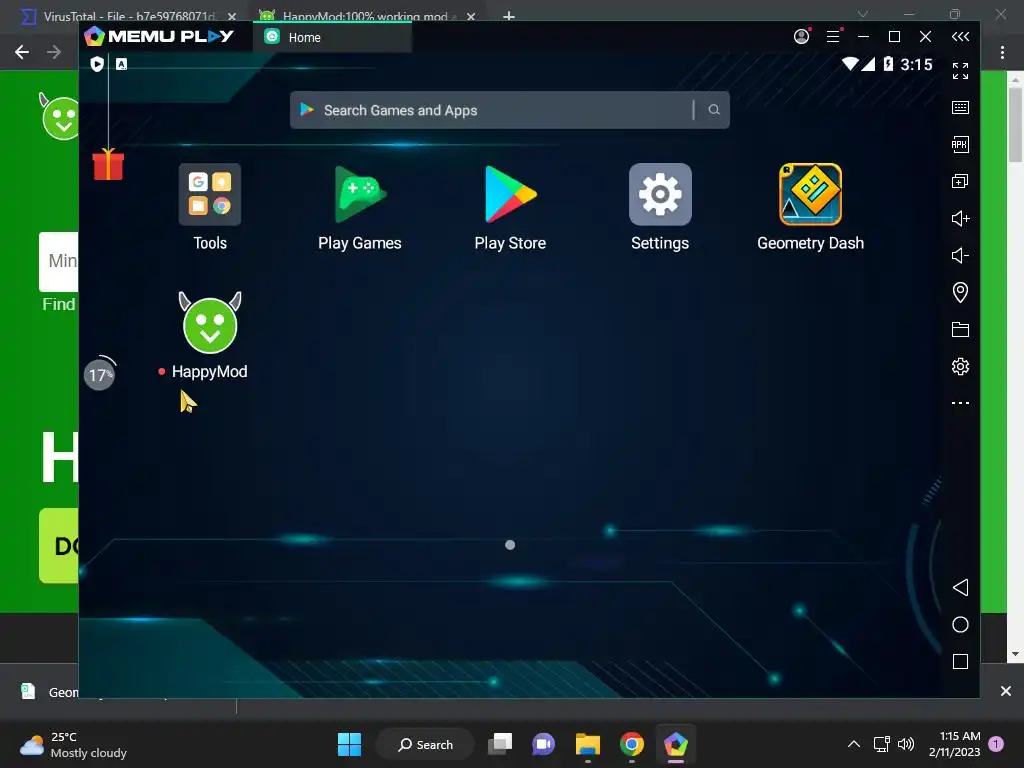Open MEmu settings gear in sidebar
1024x768 pixels.
pos(960,366)
